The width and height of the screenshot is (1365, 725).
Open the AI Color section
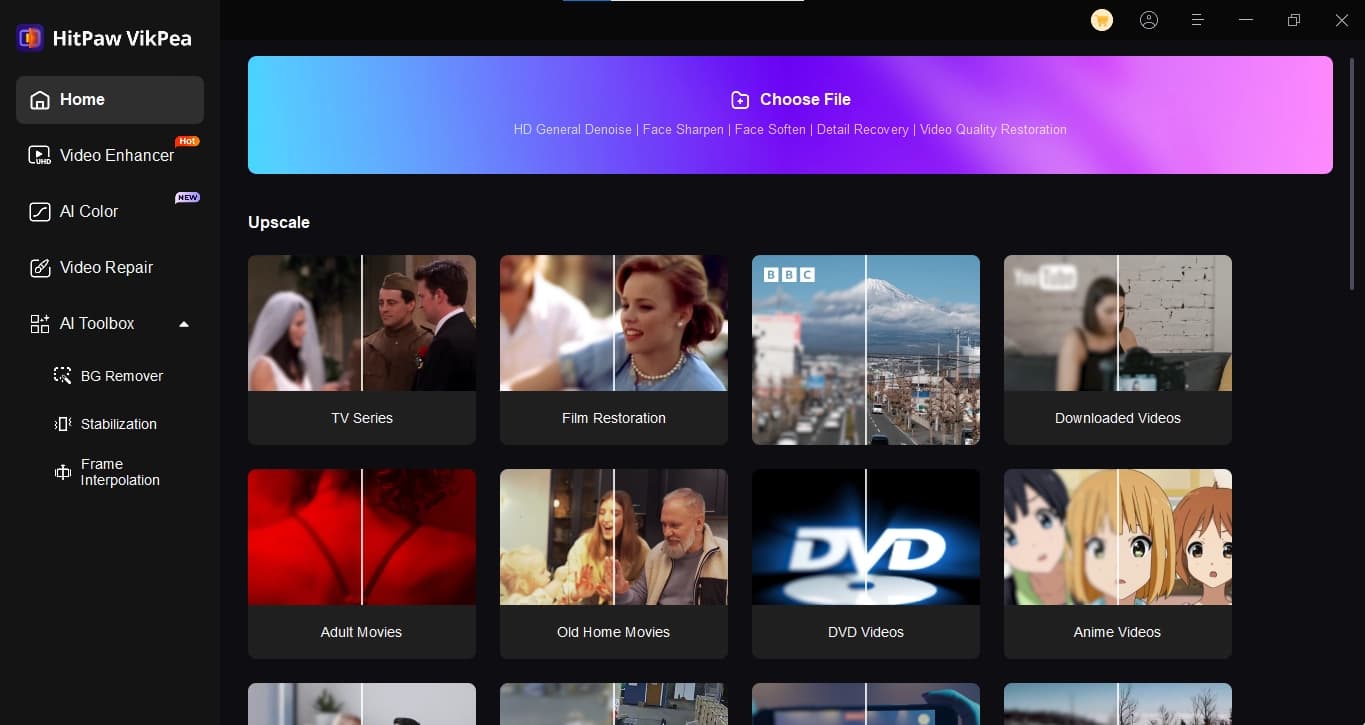tap(110, 212)
